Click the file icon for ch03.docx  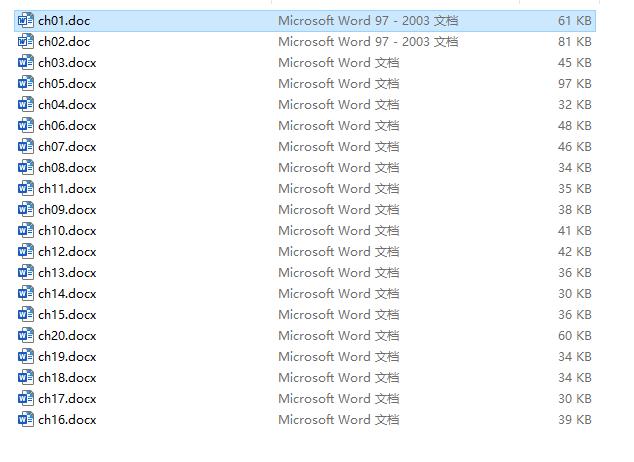click(x=25, y=62)
